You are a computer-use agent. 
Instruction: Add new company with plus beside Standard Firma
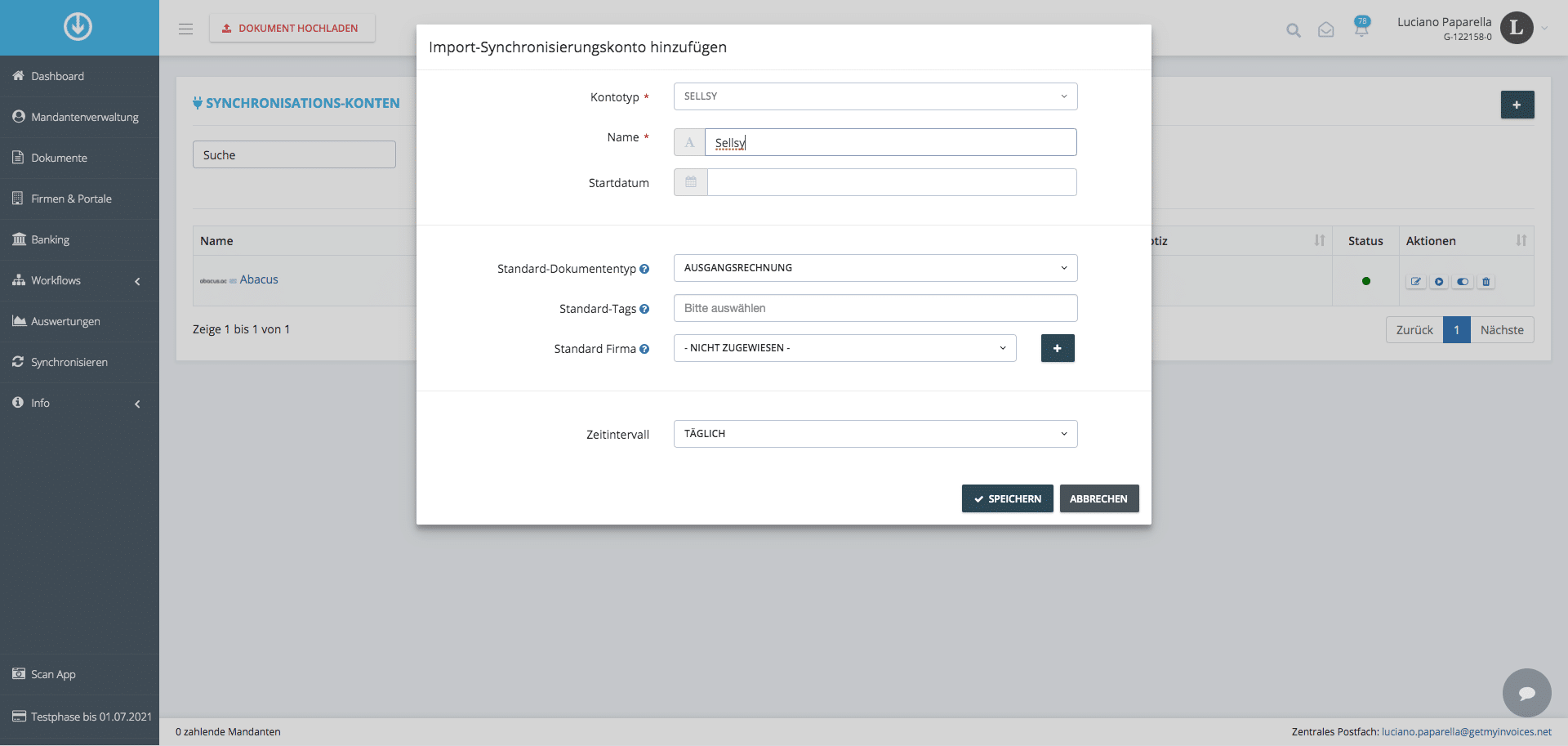pyautogui.click(x=1058, y=348)
